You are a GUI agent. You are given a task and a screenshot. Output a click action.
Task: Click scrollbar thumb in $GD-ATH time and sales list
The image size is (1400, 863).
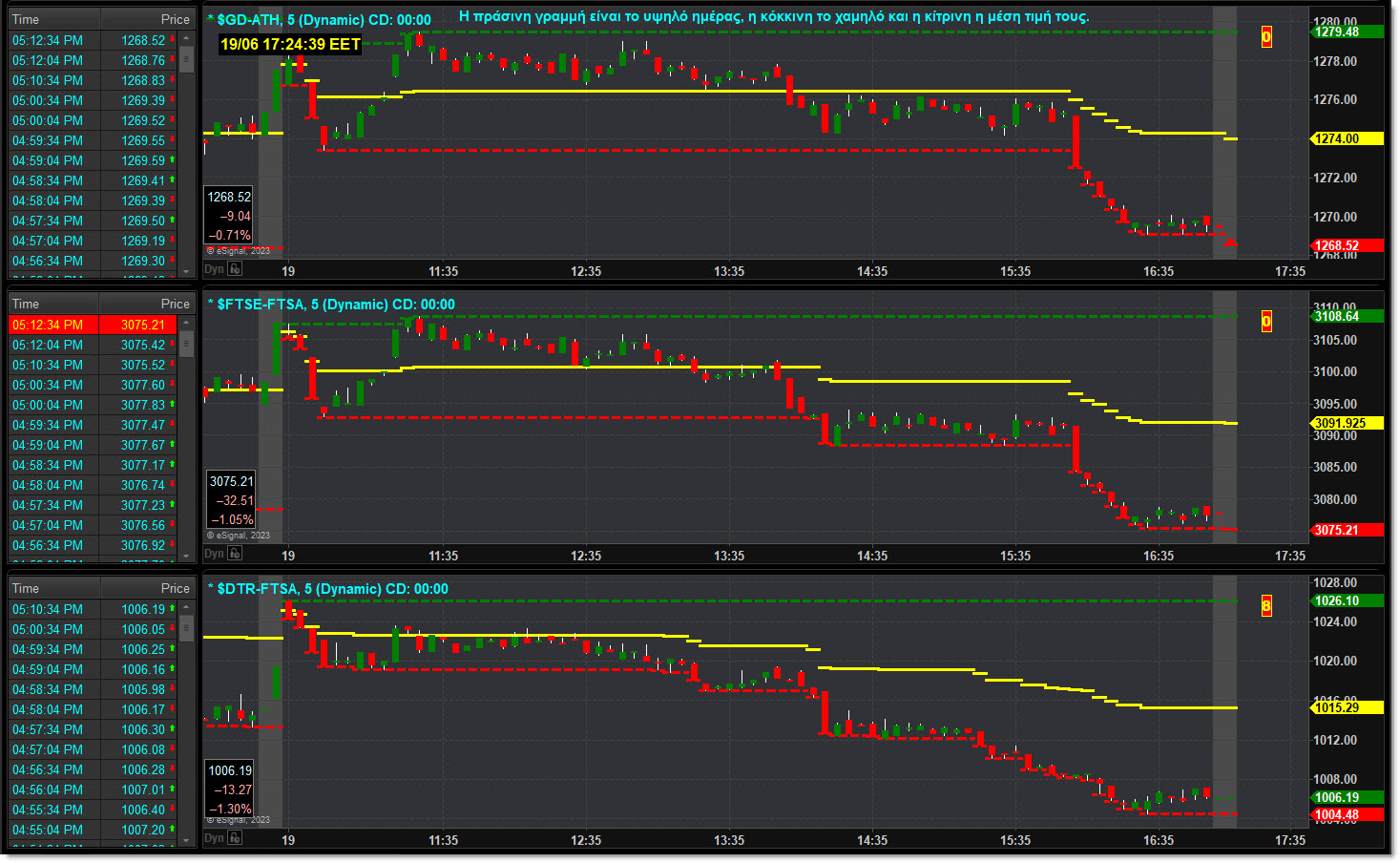pos(186,59)
